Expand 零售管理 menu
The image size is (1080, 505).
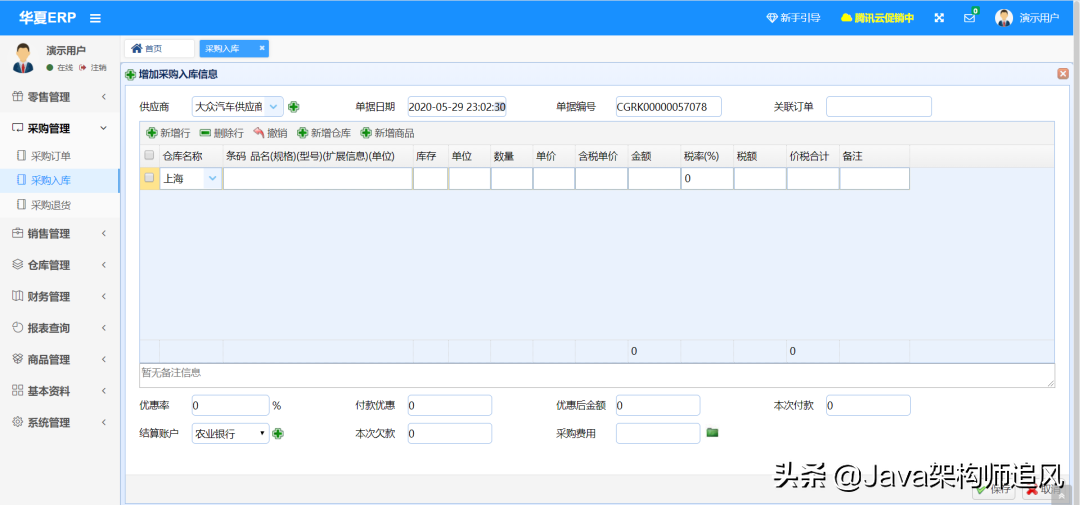[60, 97]
